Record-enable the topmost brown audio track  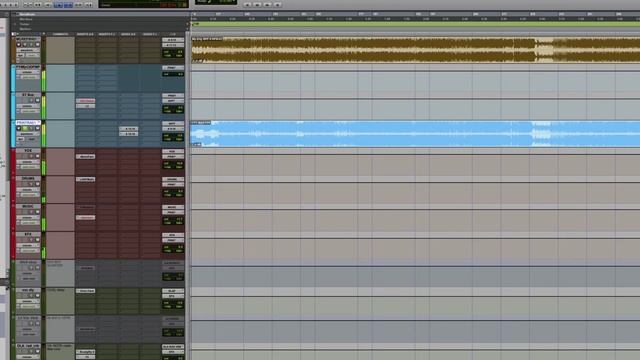(x=19, y=44)
